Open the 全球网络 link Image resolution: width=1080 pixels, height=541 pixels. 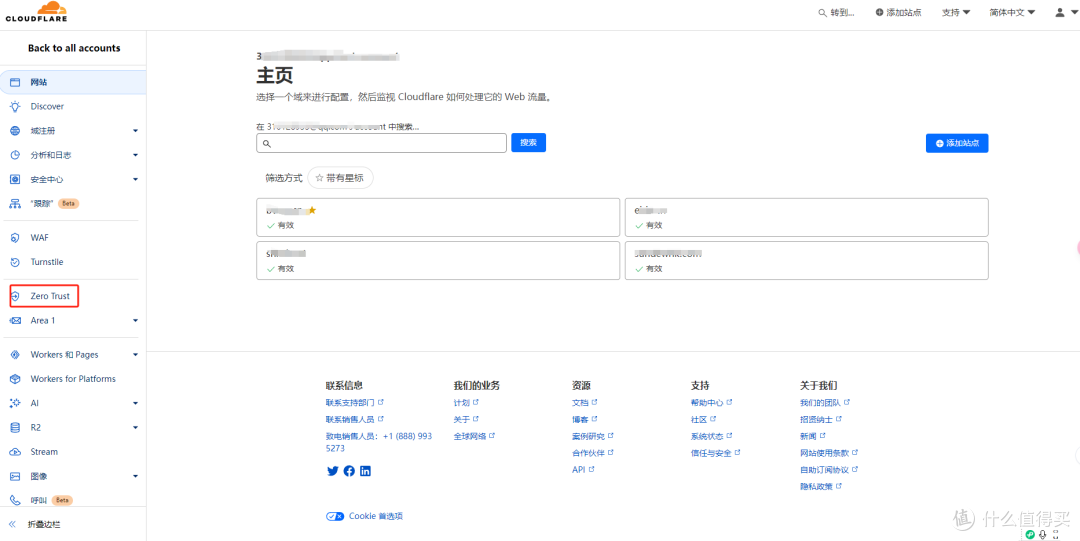click(x=474, y=436)
